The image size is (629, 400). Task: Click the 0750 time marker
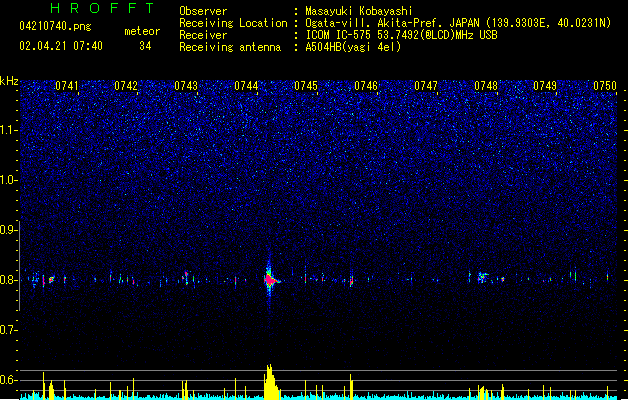tap(605, 86)
